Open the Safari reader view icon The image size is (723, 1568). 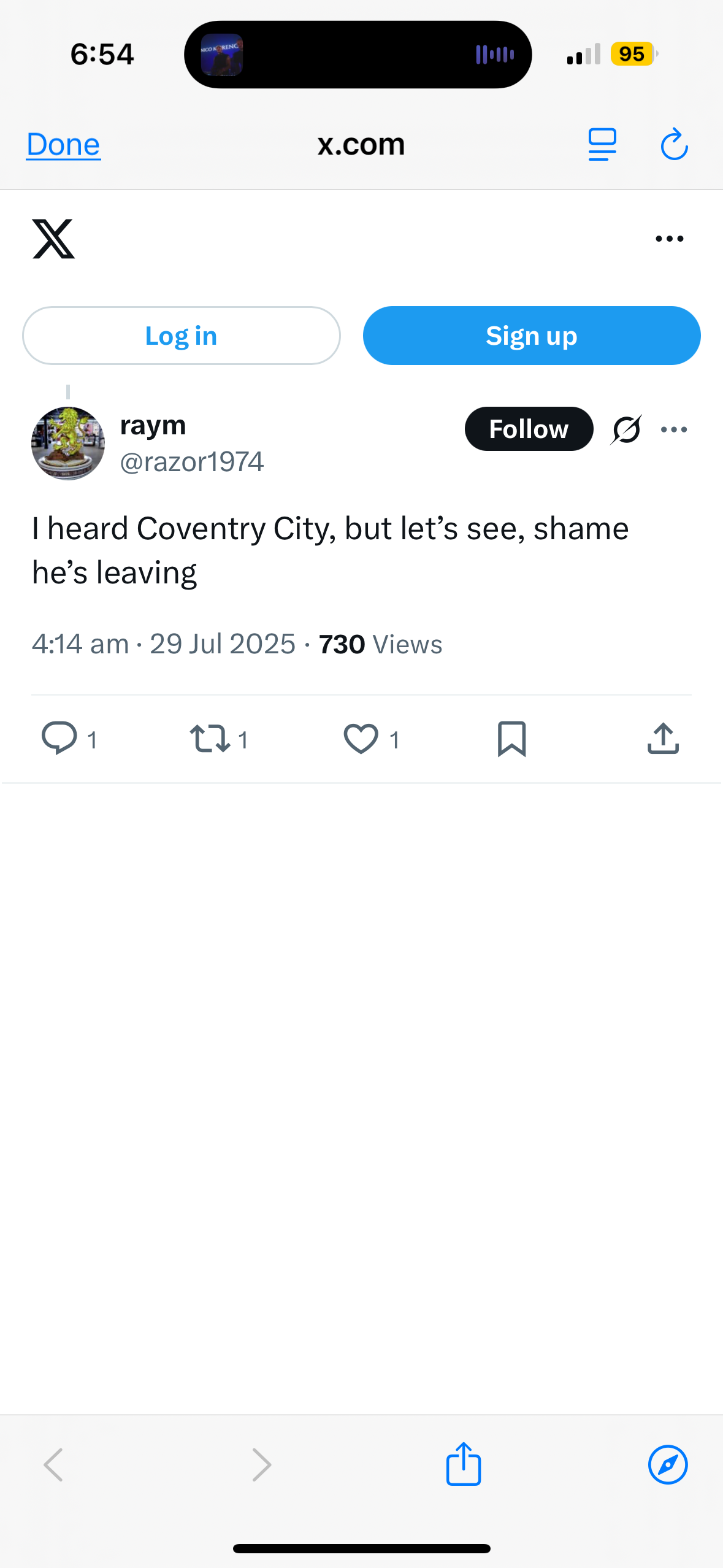(602, 145)
